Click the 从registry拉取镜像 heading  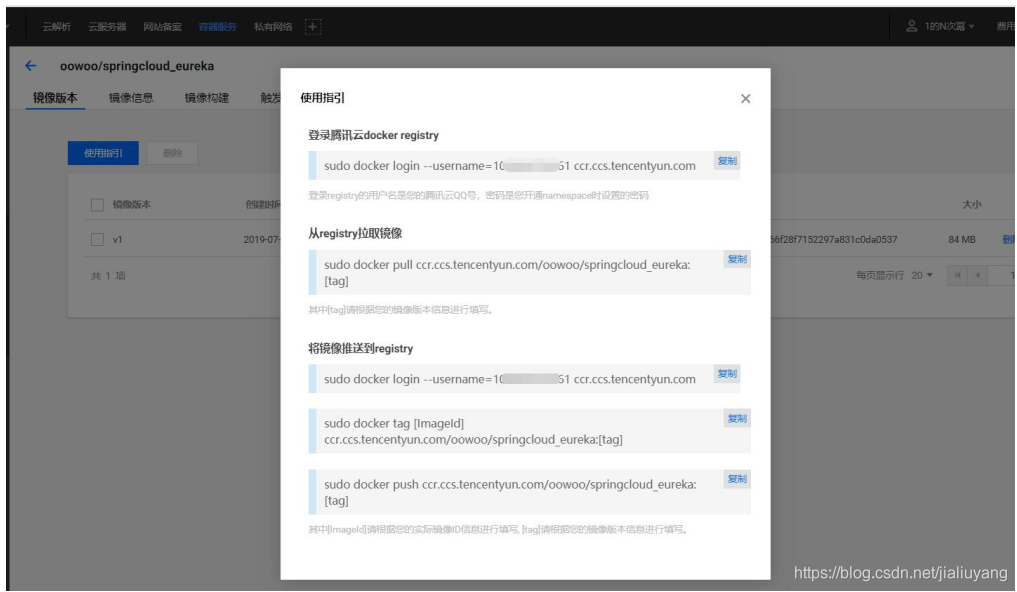[355, 233]
